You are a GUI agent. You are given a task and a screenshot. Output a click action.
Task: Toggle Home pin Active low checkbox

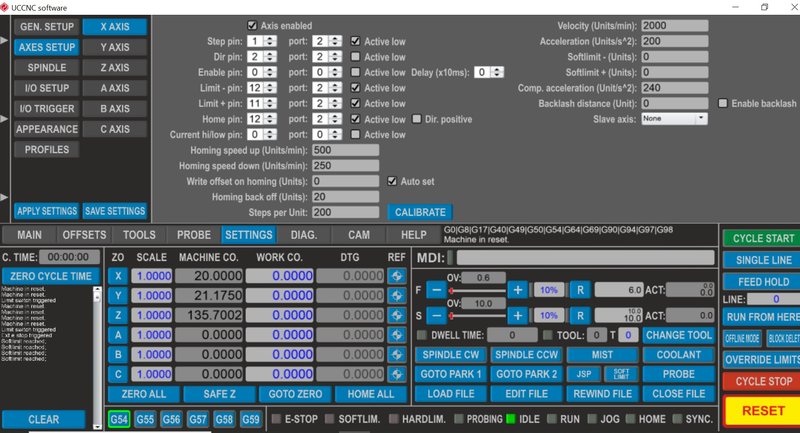[356, 119]
